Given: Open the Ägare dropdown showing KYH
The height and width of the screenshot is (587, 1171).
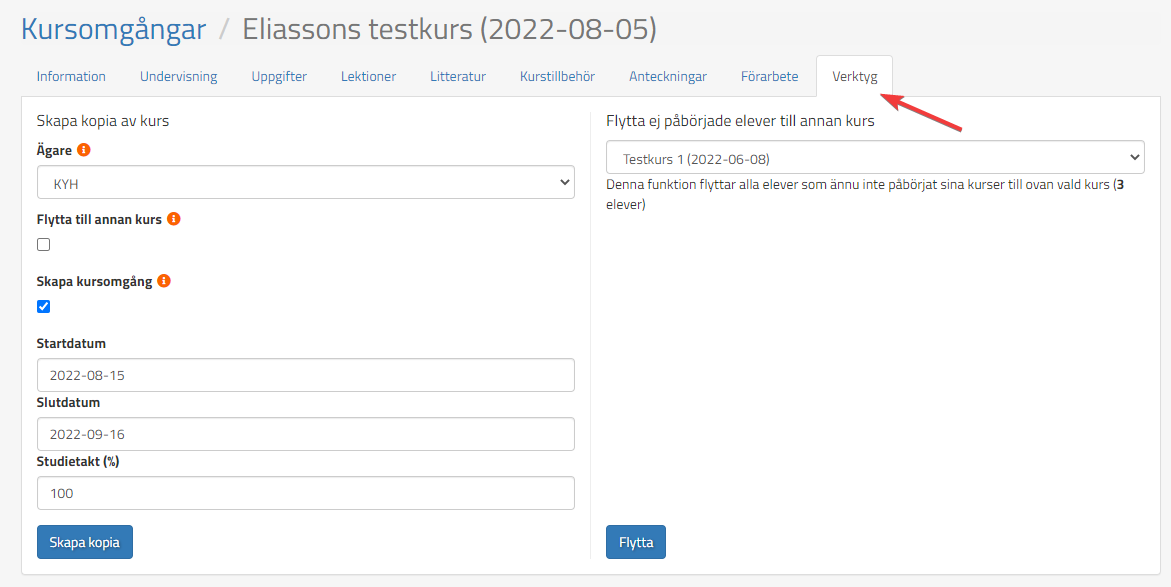Looking at the screenshot, I should [305, 182].
